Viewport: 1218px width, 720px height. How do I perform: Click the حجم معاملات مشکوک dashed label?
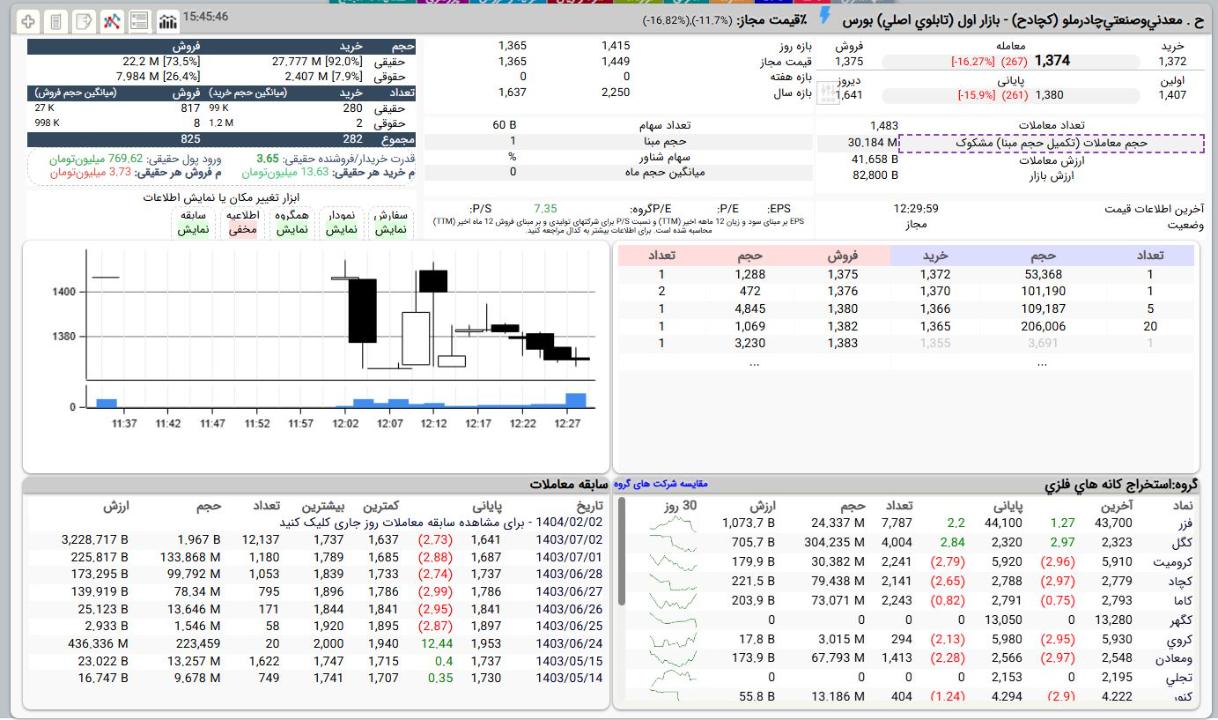click(1050, 143)
